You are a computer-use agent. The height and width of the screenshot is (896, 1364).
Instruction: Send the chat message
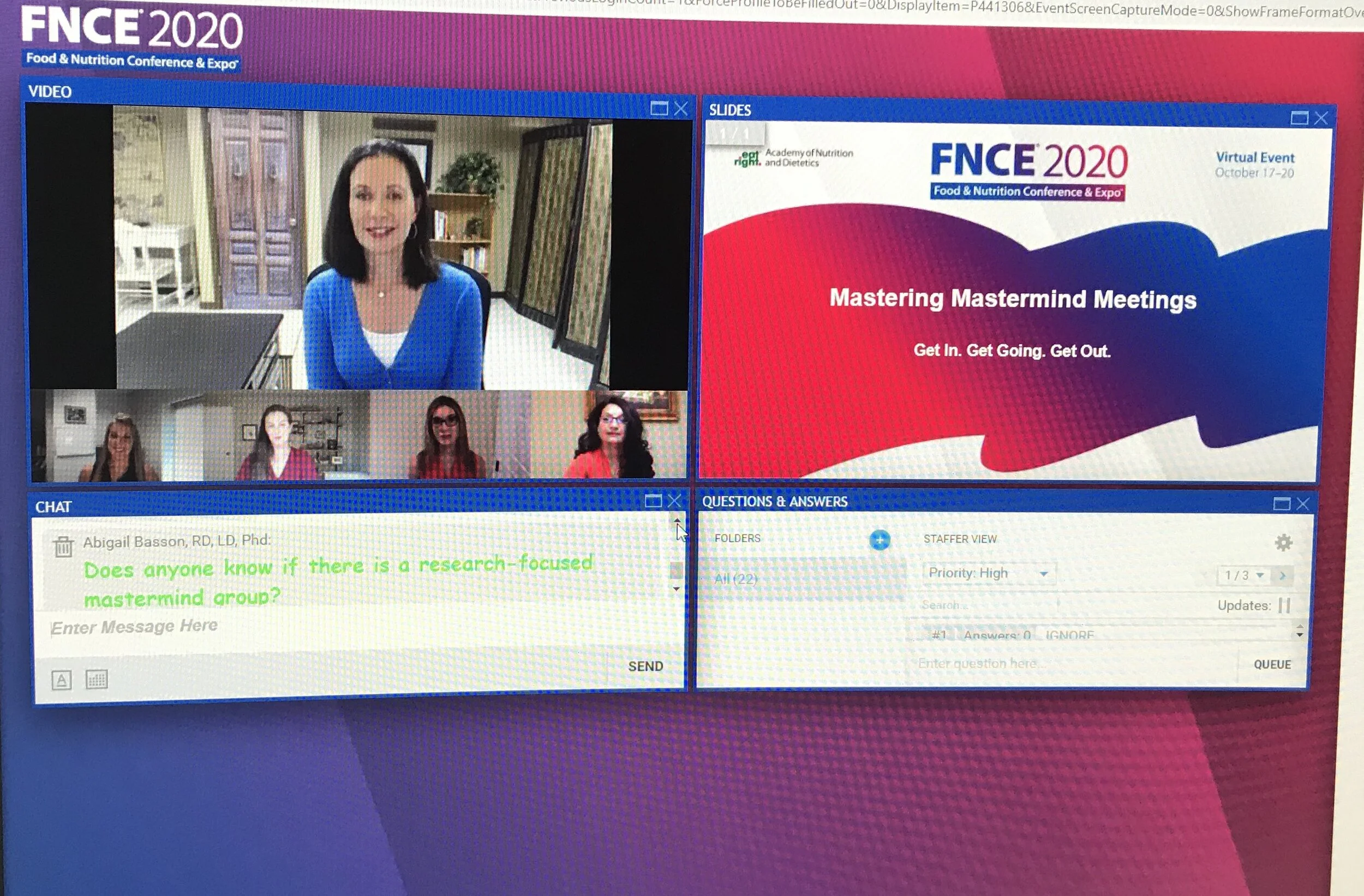tap(645, 666)
